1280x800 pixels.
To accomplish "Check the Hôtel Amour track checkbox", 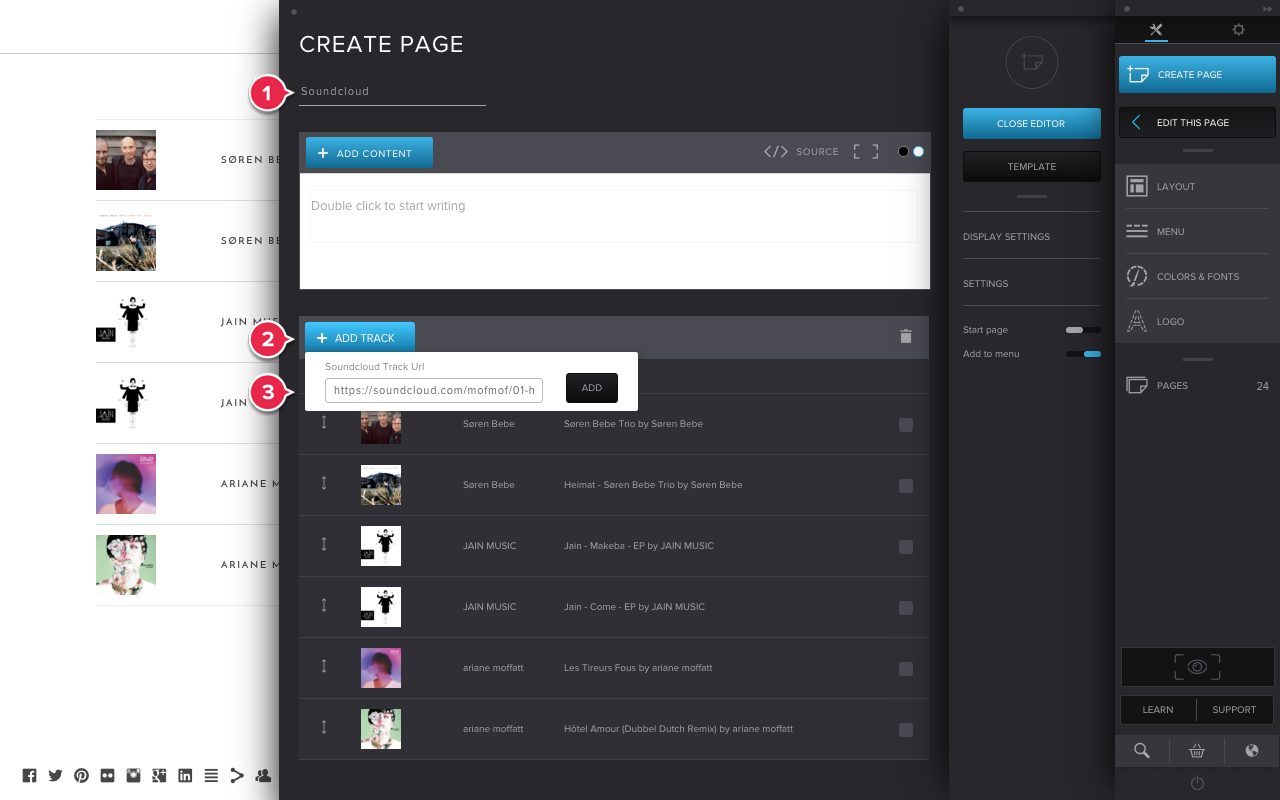I will click(906, 730).
